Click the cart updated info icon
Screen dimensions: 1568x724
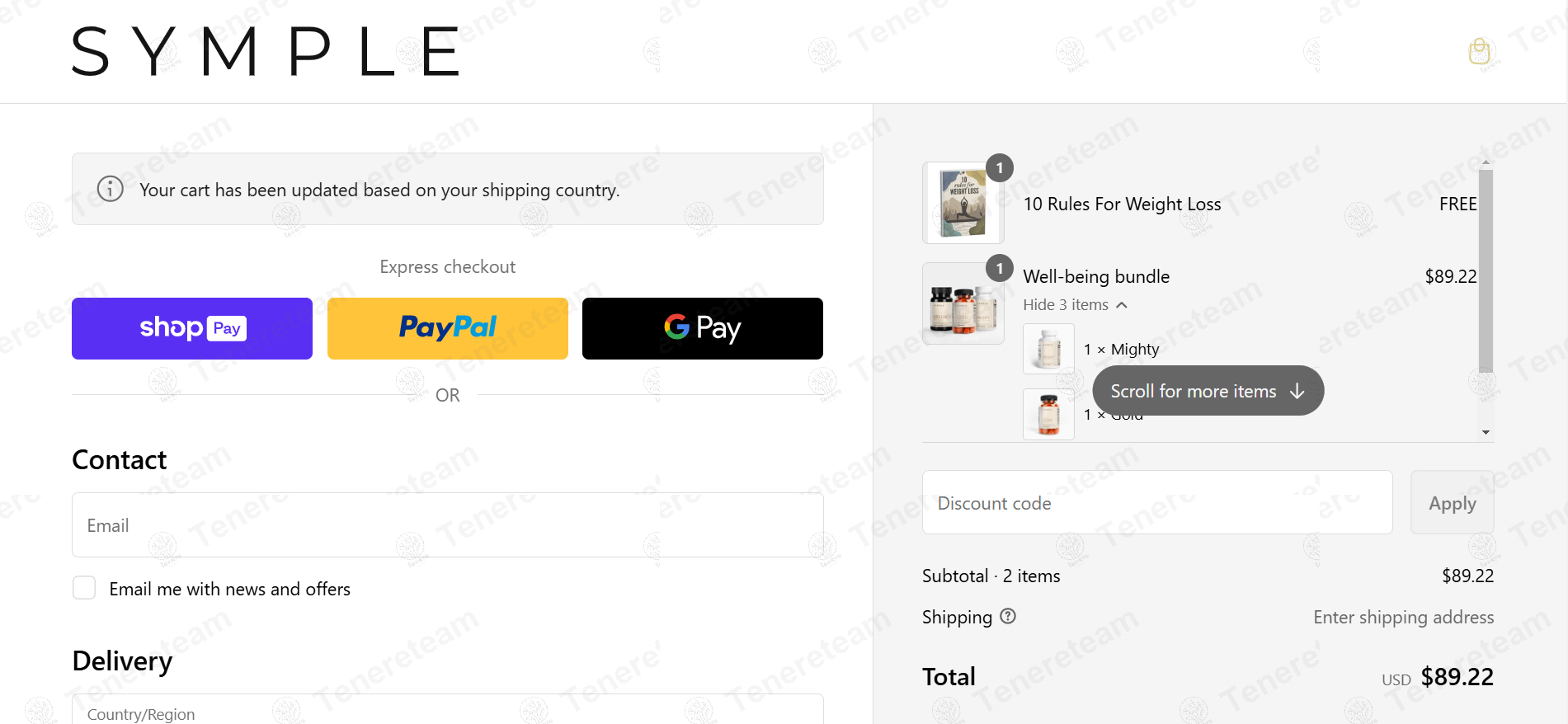[111, 189]
